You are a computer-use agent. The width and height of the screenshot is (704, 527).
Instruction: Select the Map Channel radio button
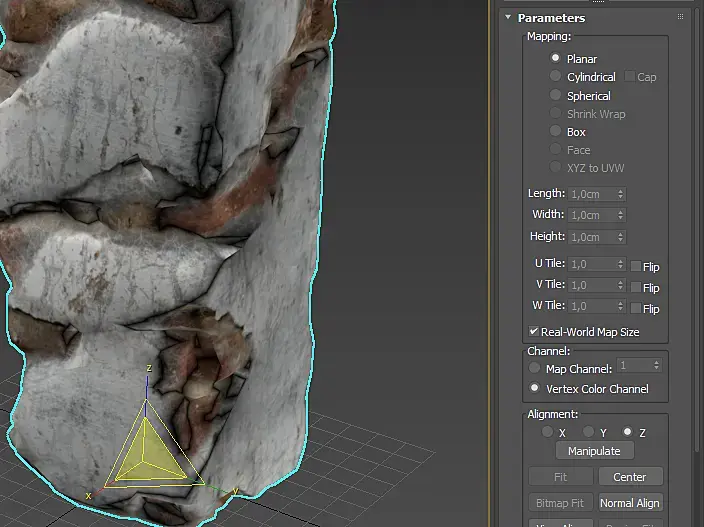[x=535, y=369]
